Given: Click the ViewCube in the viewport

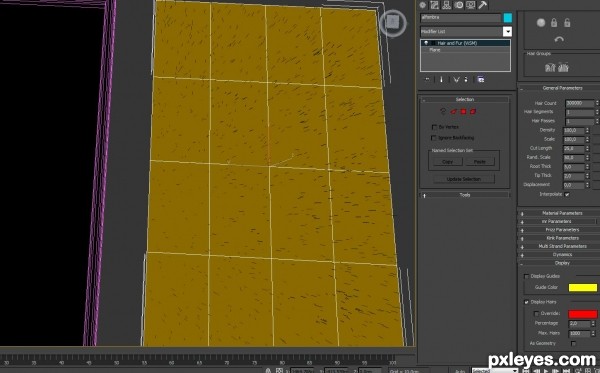Looking at the screenshot, I should (x=393, y=23).
